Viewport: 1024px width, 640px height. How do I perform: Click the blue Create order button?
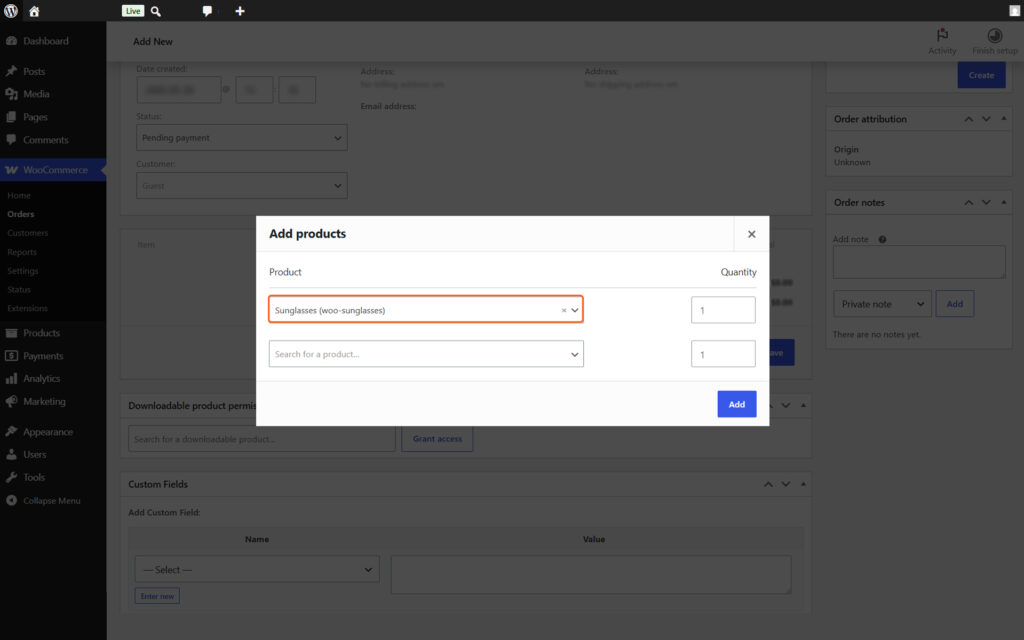(x=981, y=75)
